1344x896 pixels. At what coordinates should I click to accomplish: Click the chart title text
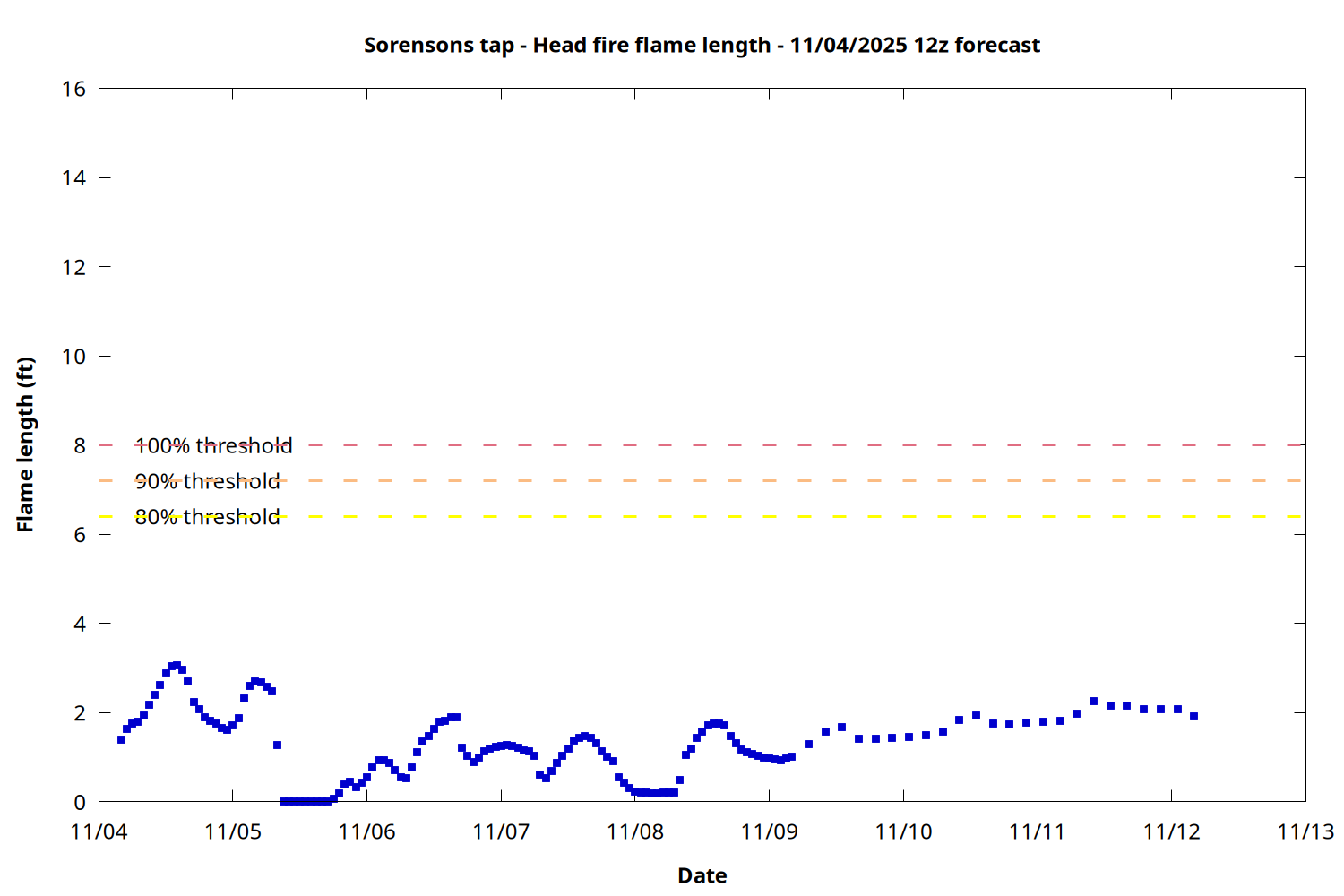pos(702,46)
